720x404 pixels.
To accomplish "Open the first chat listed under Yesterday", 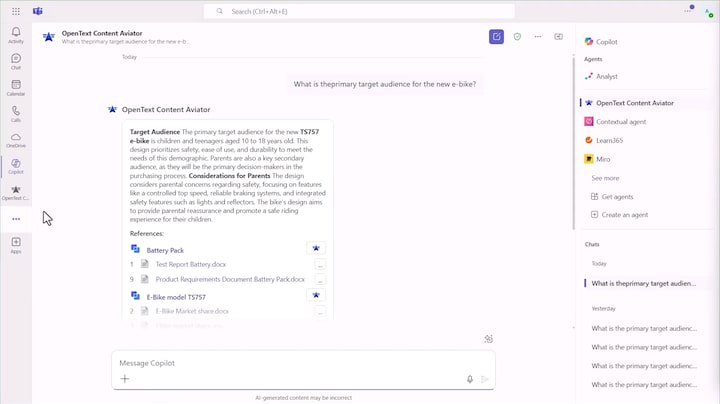I will click(x=644, y=329).
